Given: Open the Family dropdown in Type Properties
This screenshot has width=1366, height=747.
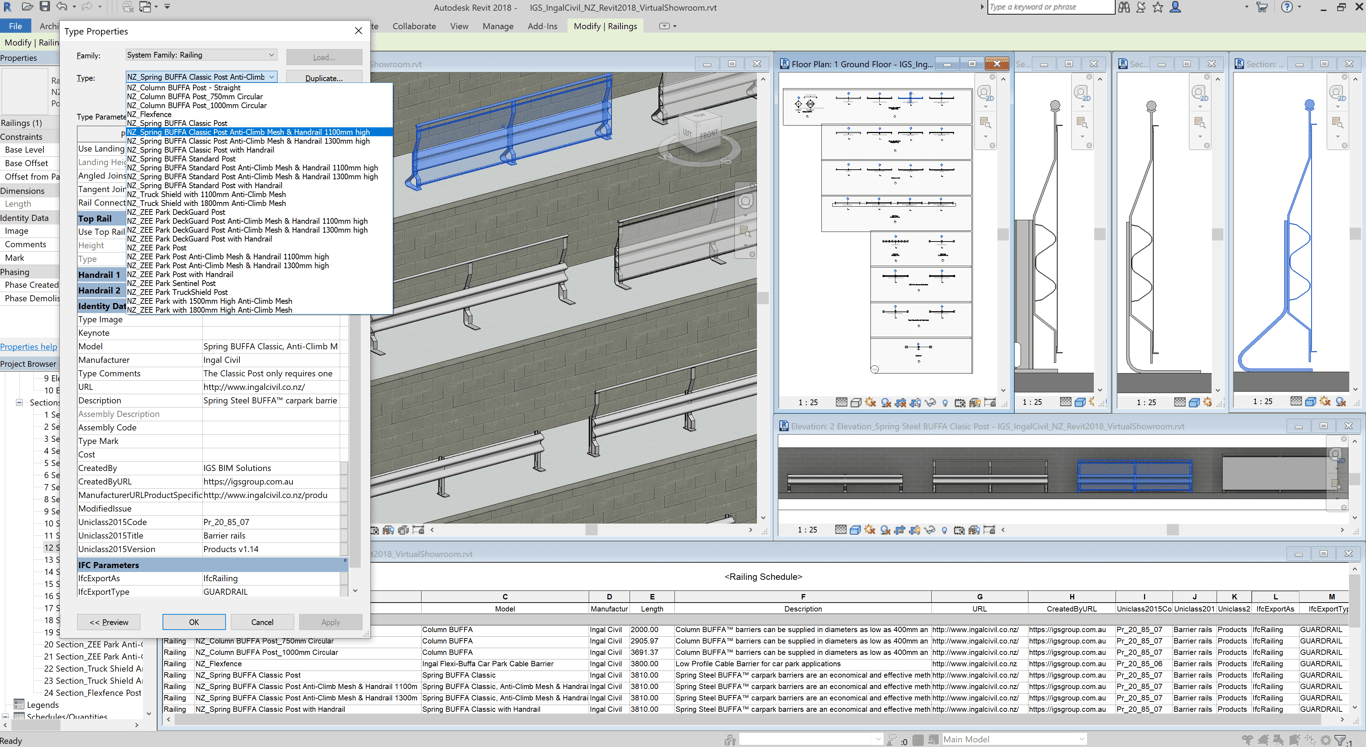Looking at the screenshot, I should pos(200,55).
